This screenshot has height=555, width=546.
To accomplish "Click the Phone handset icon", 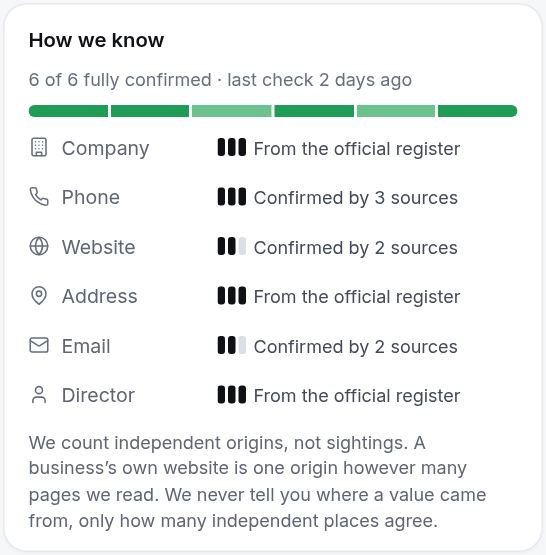I will pos(39,197).
